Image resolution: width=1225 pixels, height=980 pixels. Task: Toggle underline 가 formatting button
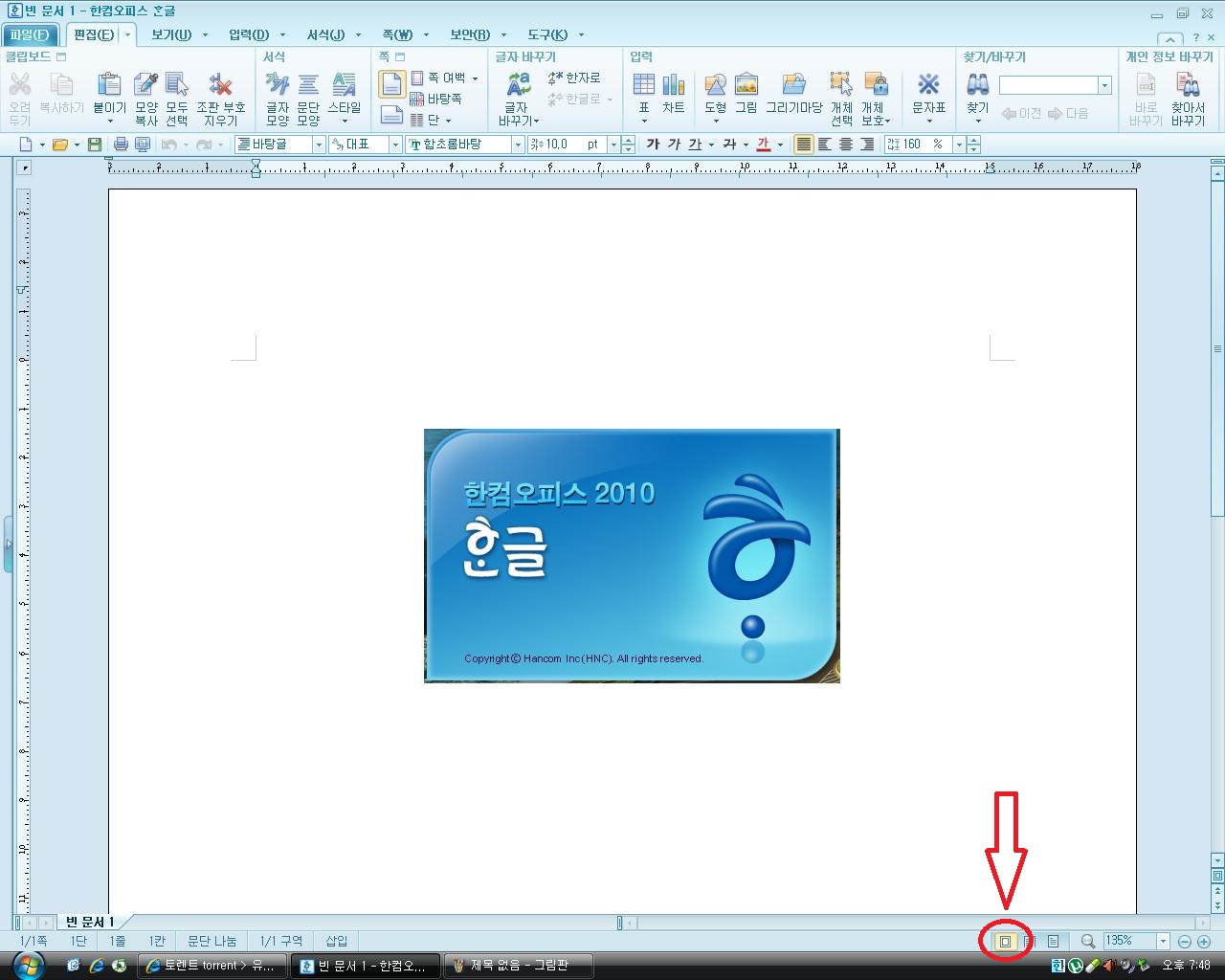695,145
